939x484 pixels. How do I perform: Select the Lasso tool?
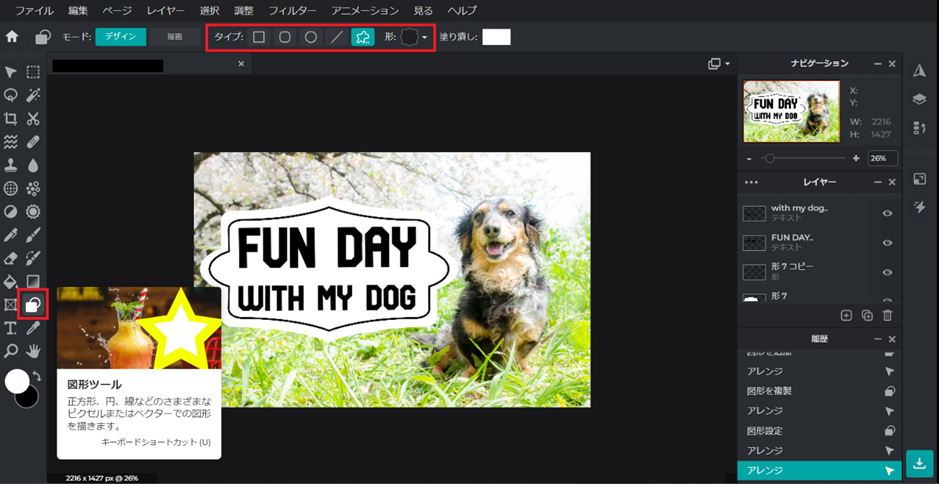(10, 95)
